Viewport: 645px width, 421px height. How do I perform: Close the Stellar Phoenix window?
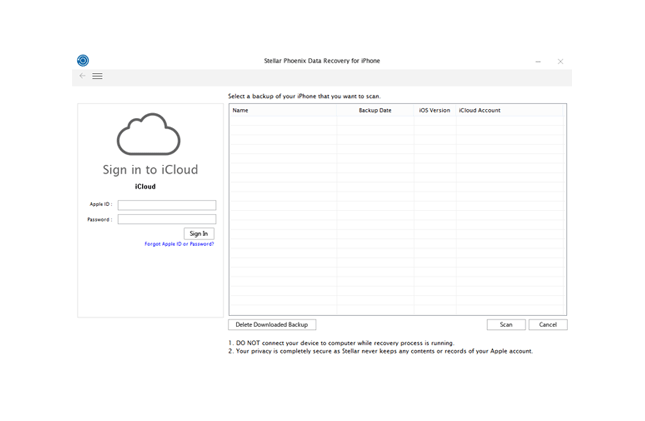coord(560,62)
